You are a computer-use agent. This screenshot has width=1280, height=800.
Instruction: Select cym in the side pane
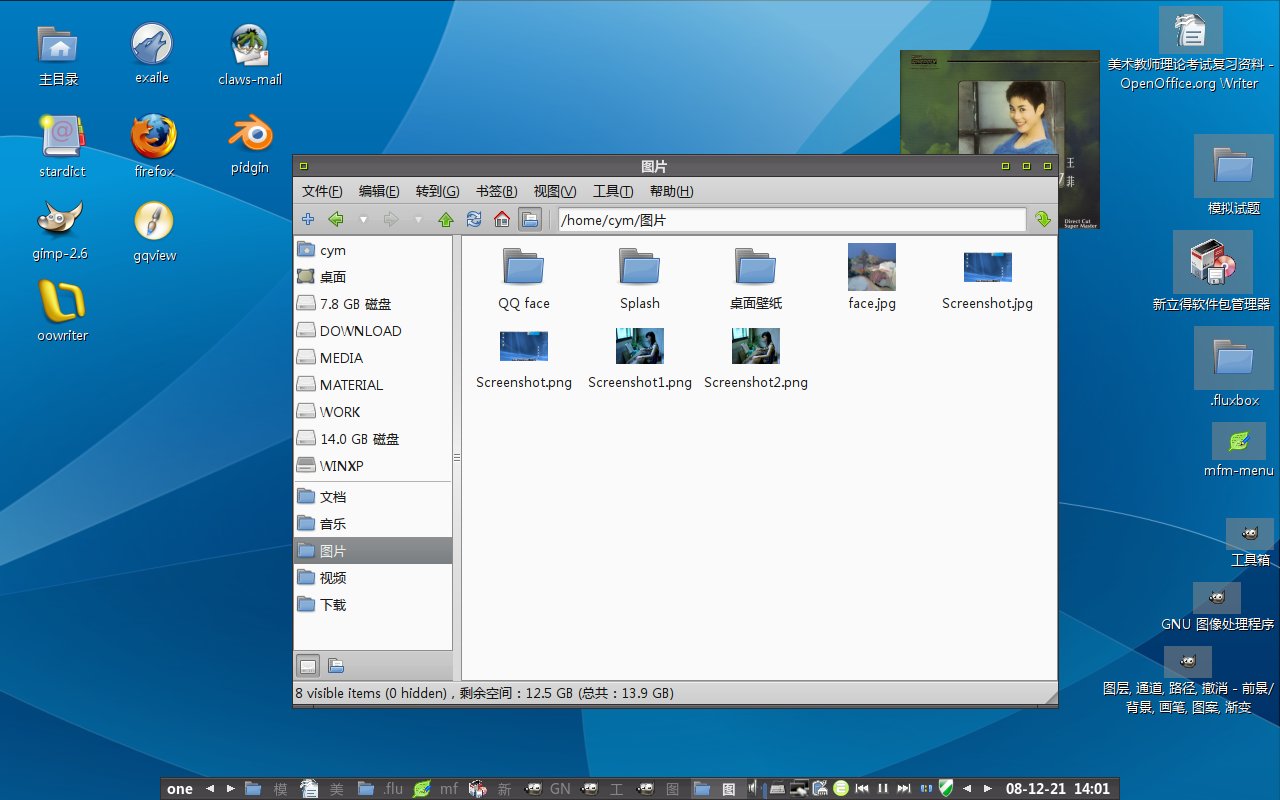373,250
